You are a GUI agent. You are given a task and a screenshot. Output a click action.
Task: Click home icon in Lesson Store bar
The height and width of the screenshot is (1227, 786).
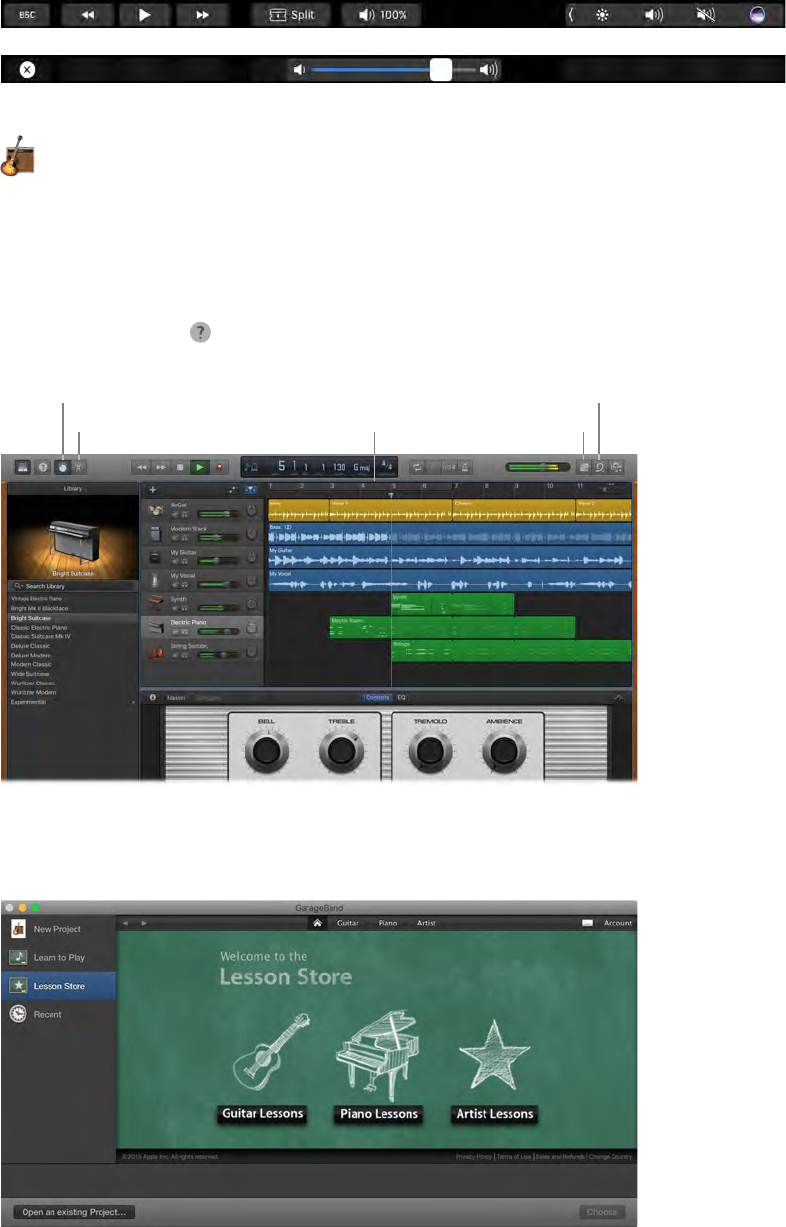318,923
